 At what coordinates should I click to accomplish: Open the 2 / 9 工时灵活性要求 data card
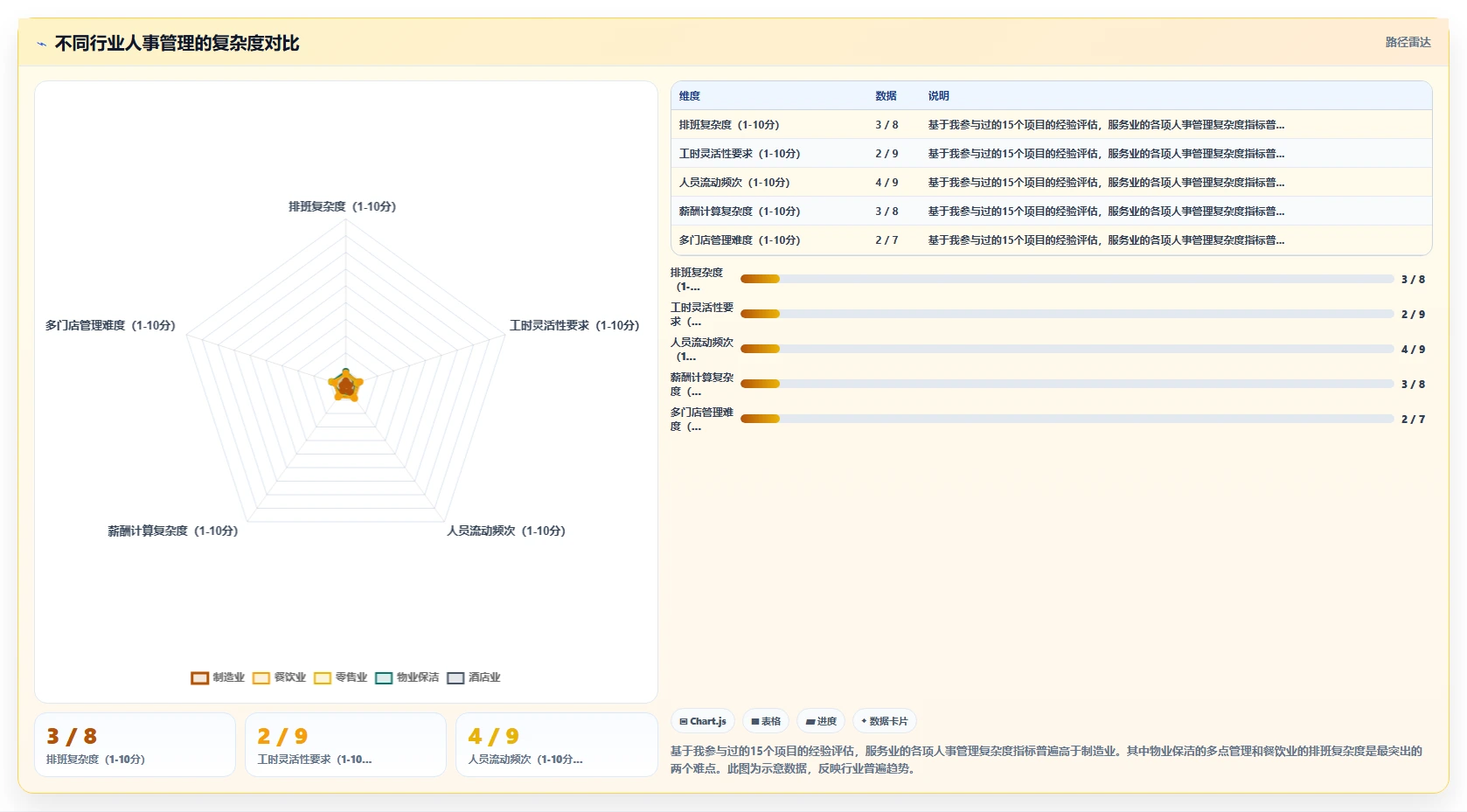tap(345, 745)
